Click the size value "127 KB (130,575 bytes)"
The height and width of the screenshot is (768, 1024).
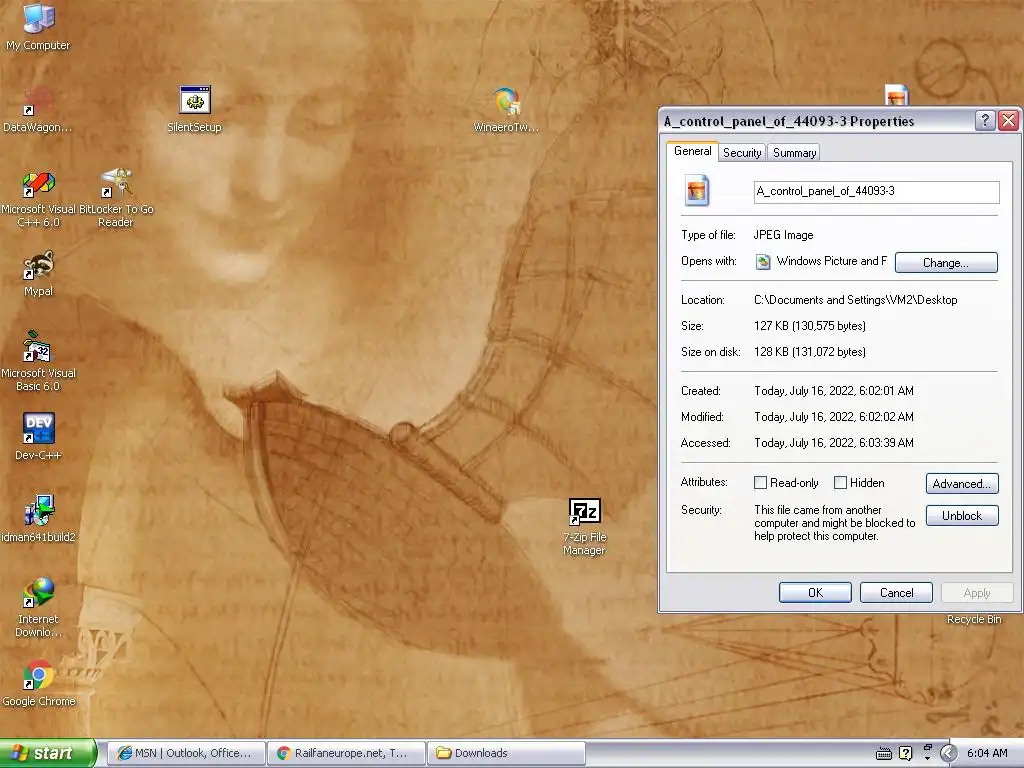pos(810,326)
